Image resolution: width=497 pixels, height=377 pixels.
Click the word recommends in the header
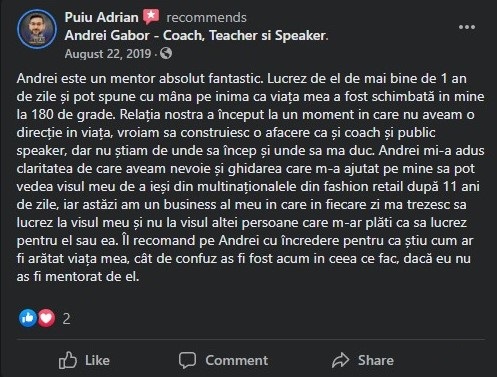[206, 18]
